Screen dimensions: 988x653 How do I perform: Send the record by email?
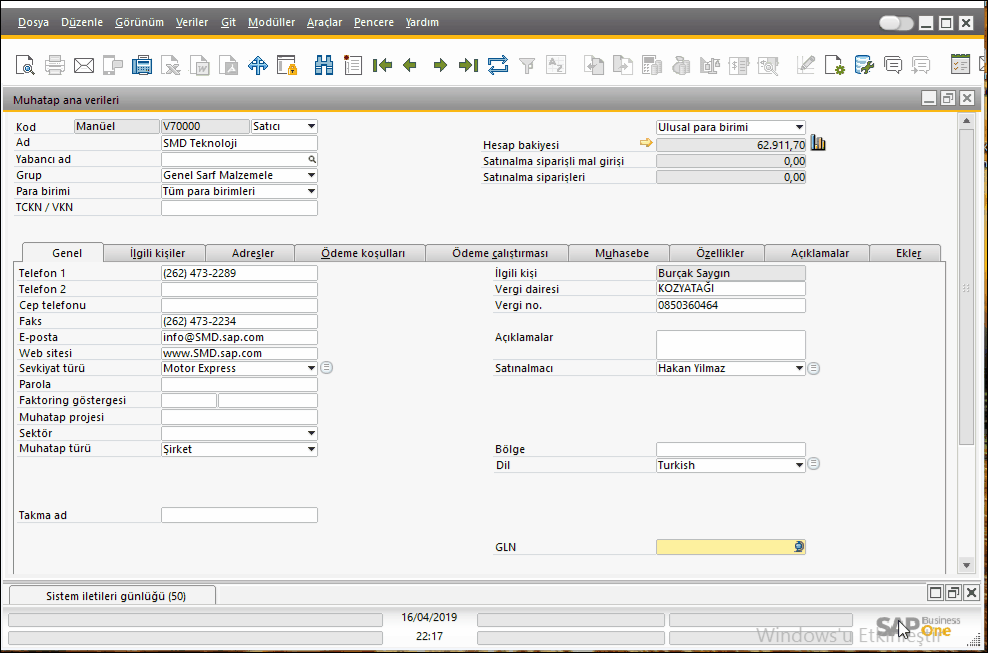point(84,65)
